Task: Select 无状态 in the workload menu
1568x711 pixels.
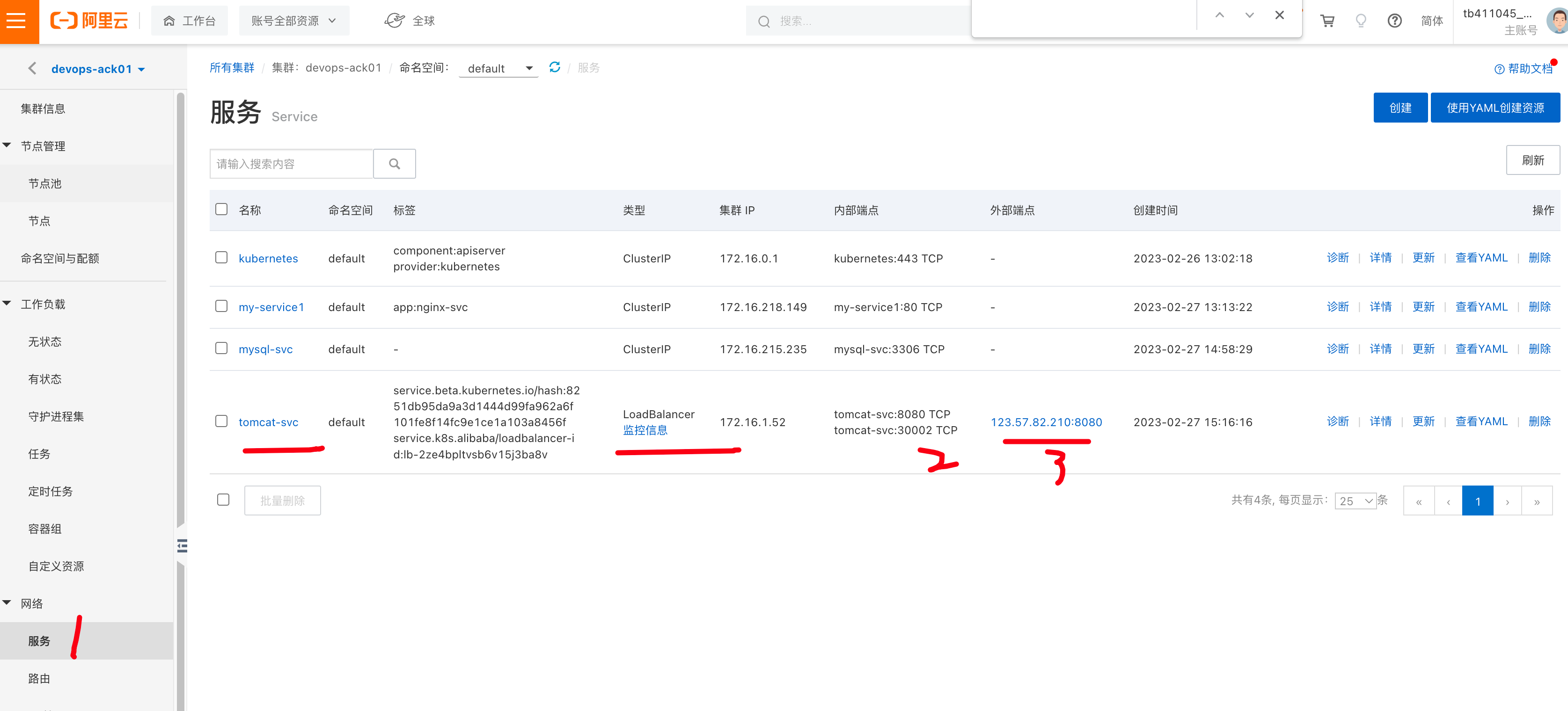Action: (45, 342)
